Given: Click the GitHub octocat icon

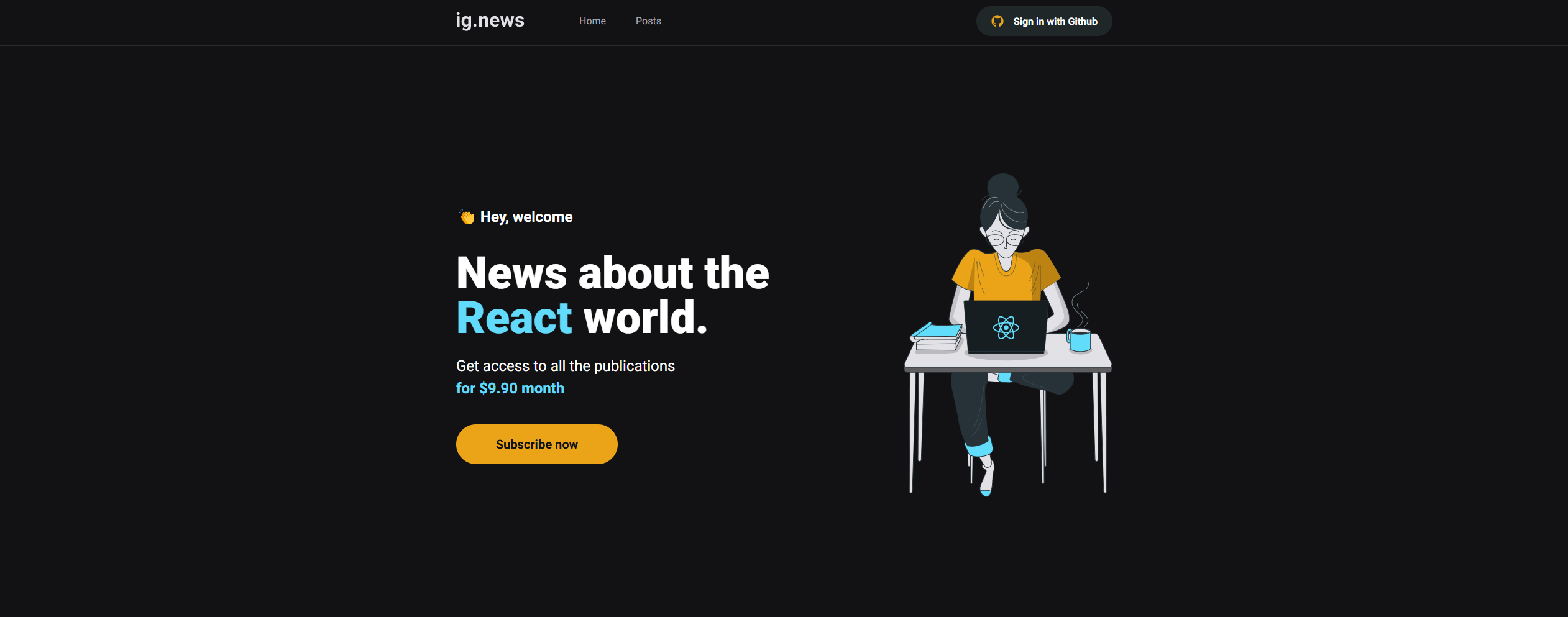Looking at the screenshot, I should point(997,21).
